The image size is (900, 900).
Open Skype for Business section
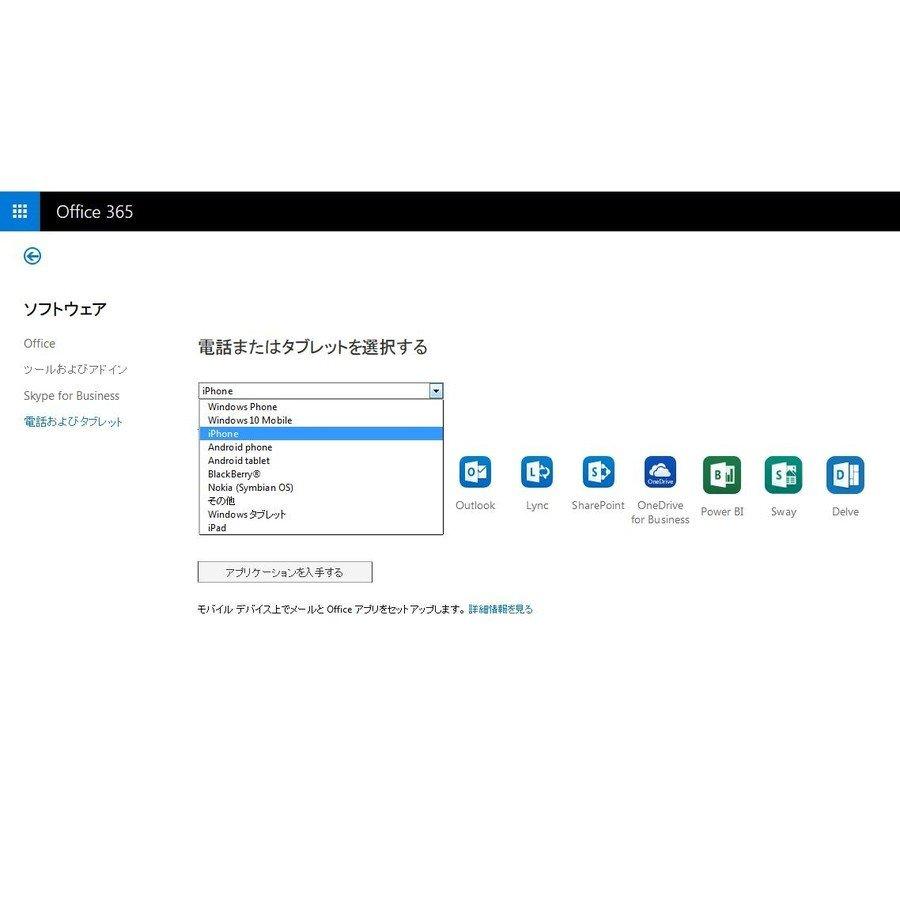72,396
